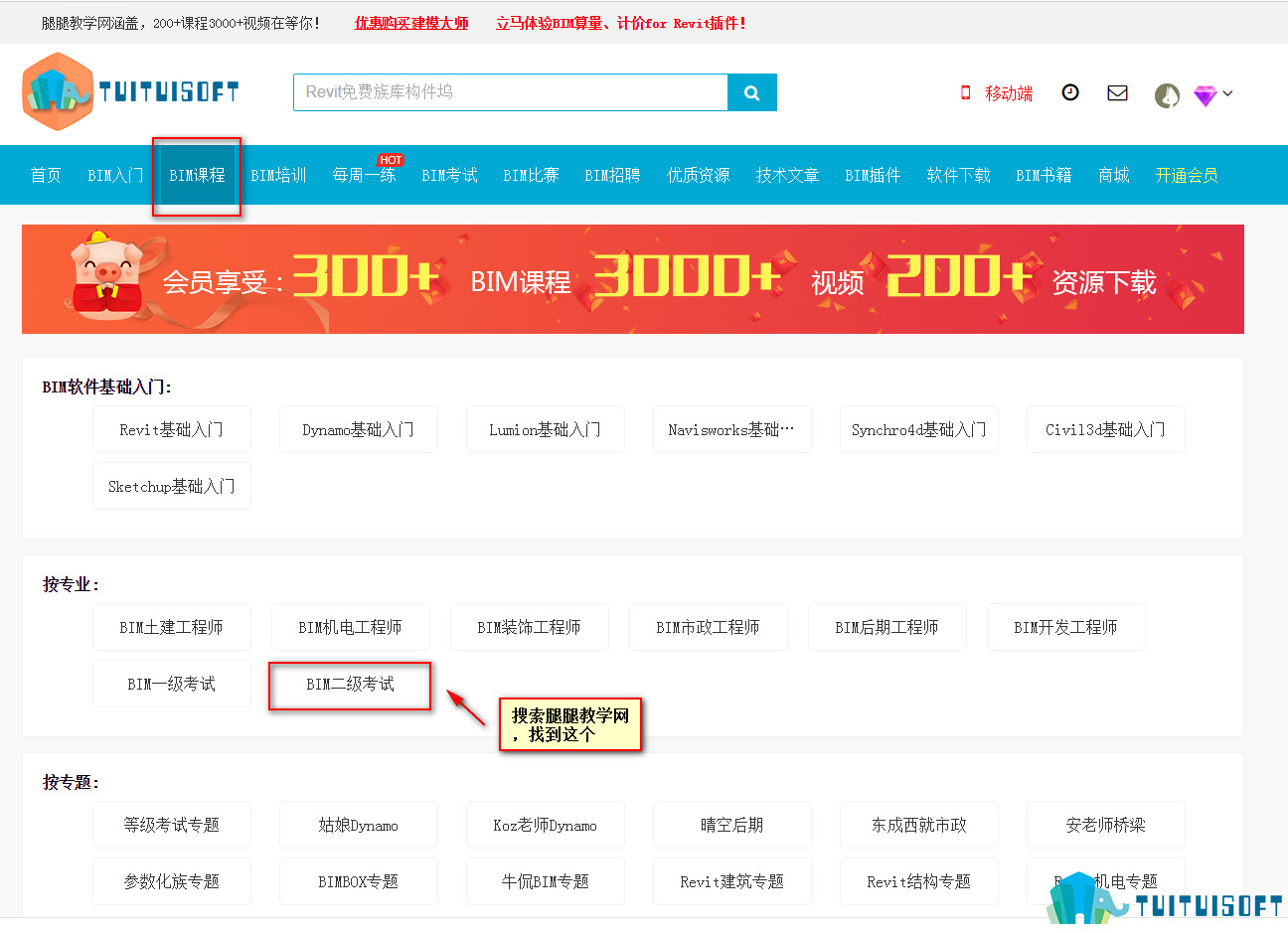Select the Navisworks基础 course button
Screen dimensions: 1288x933
pos(732,429)
